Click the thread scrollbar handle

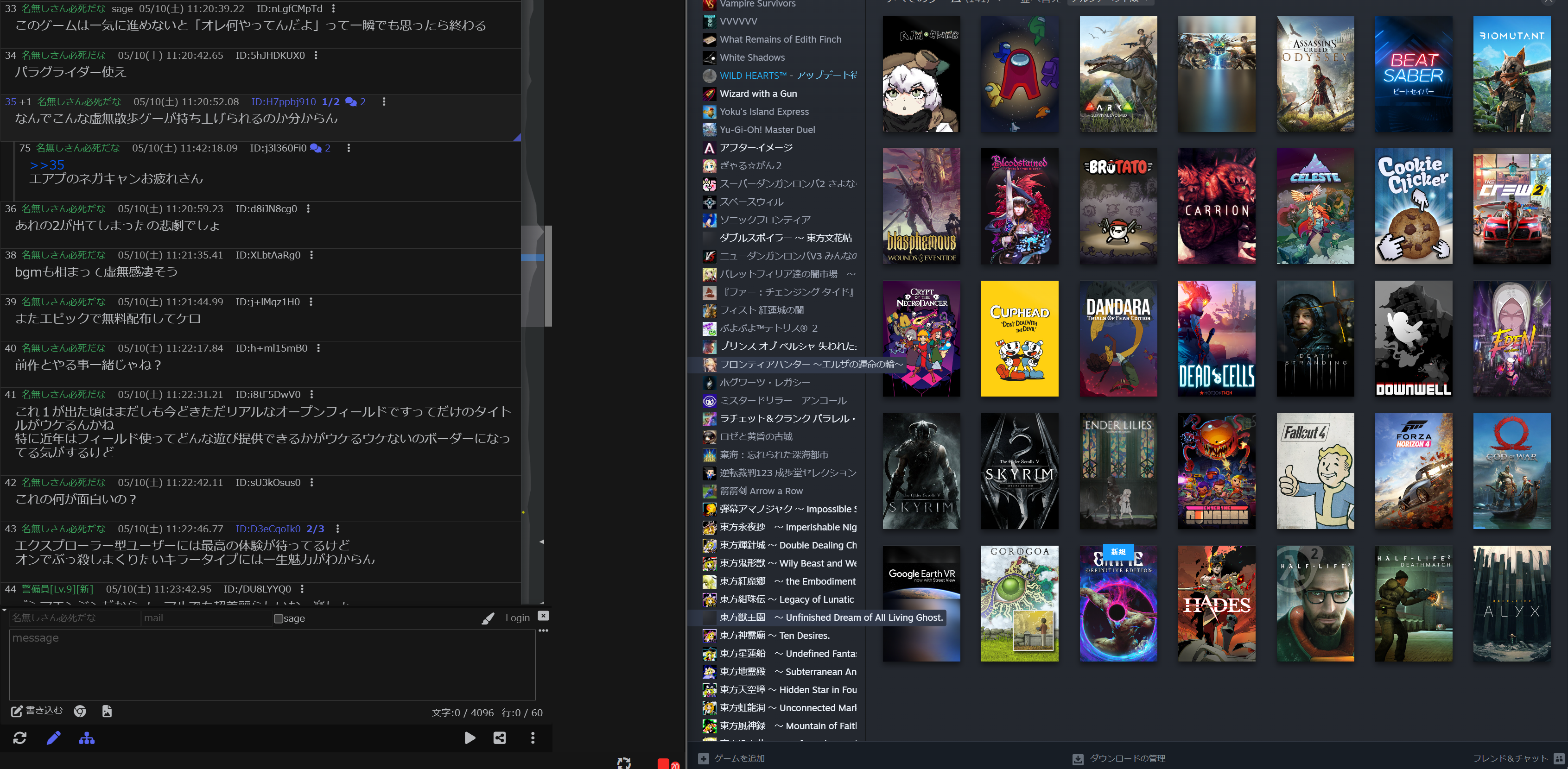pyautogui.click(x=548, y=276)
